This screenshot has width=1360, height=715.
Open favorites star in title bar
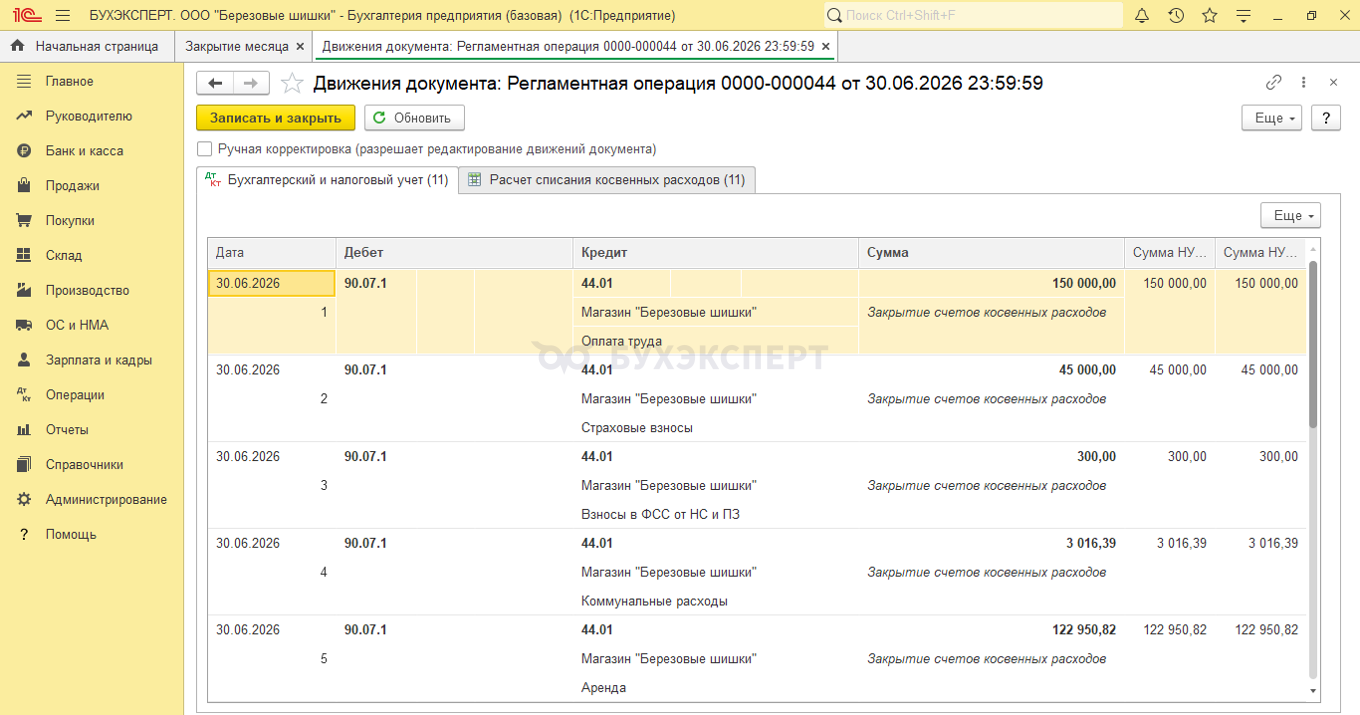[1210, 15]
